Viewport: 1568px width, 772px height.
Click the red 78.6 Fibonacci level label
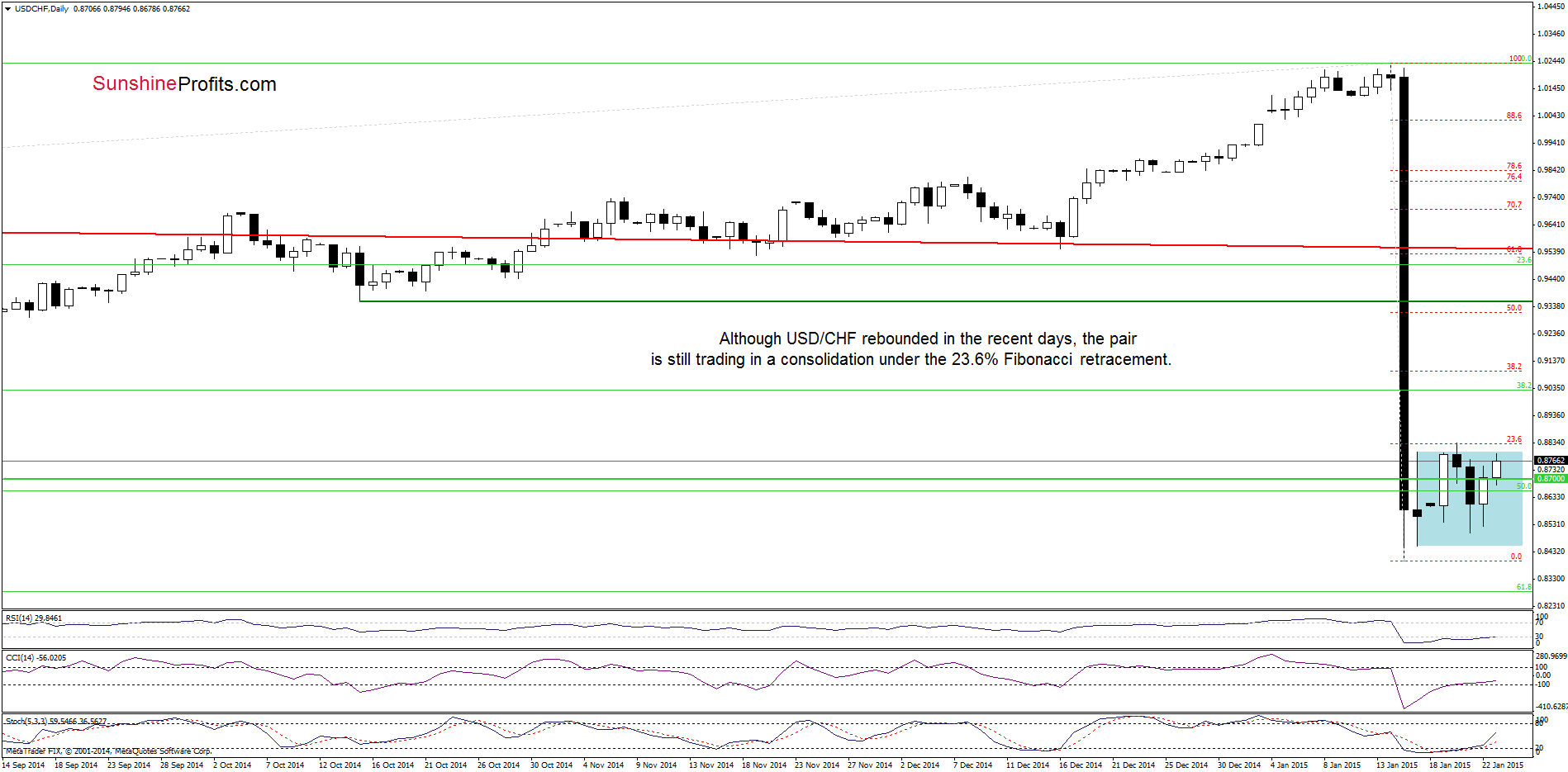point(1513,166)
